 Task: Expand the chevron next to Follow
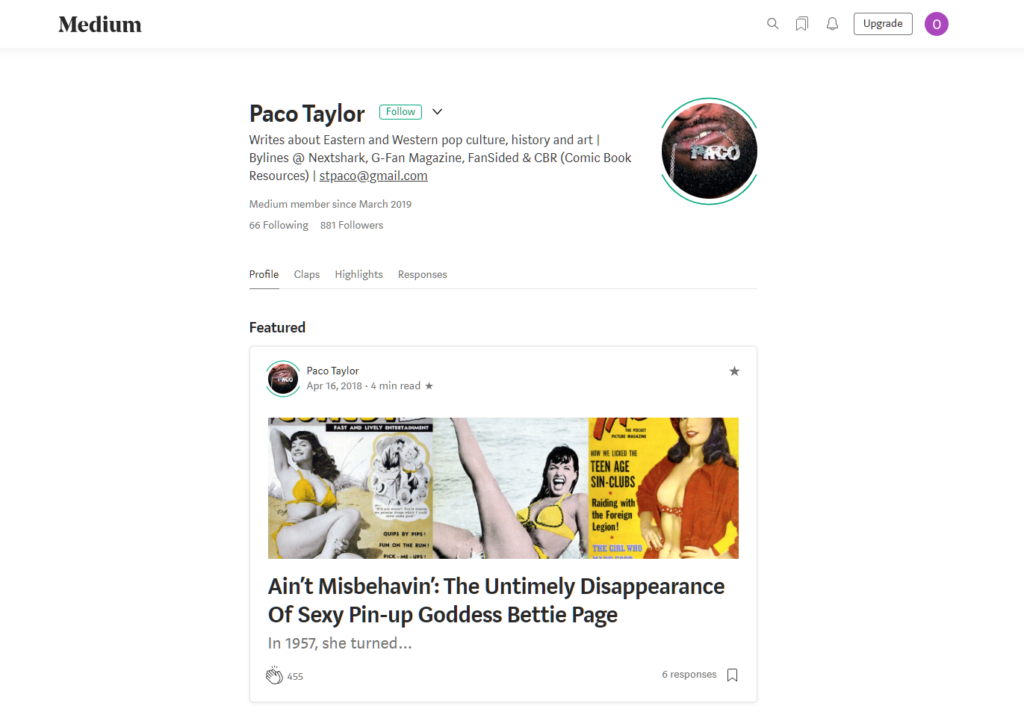tap(438, 112)
